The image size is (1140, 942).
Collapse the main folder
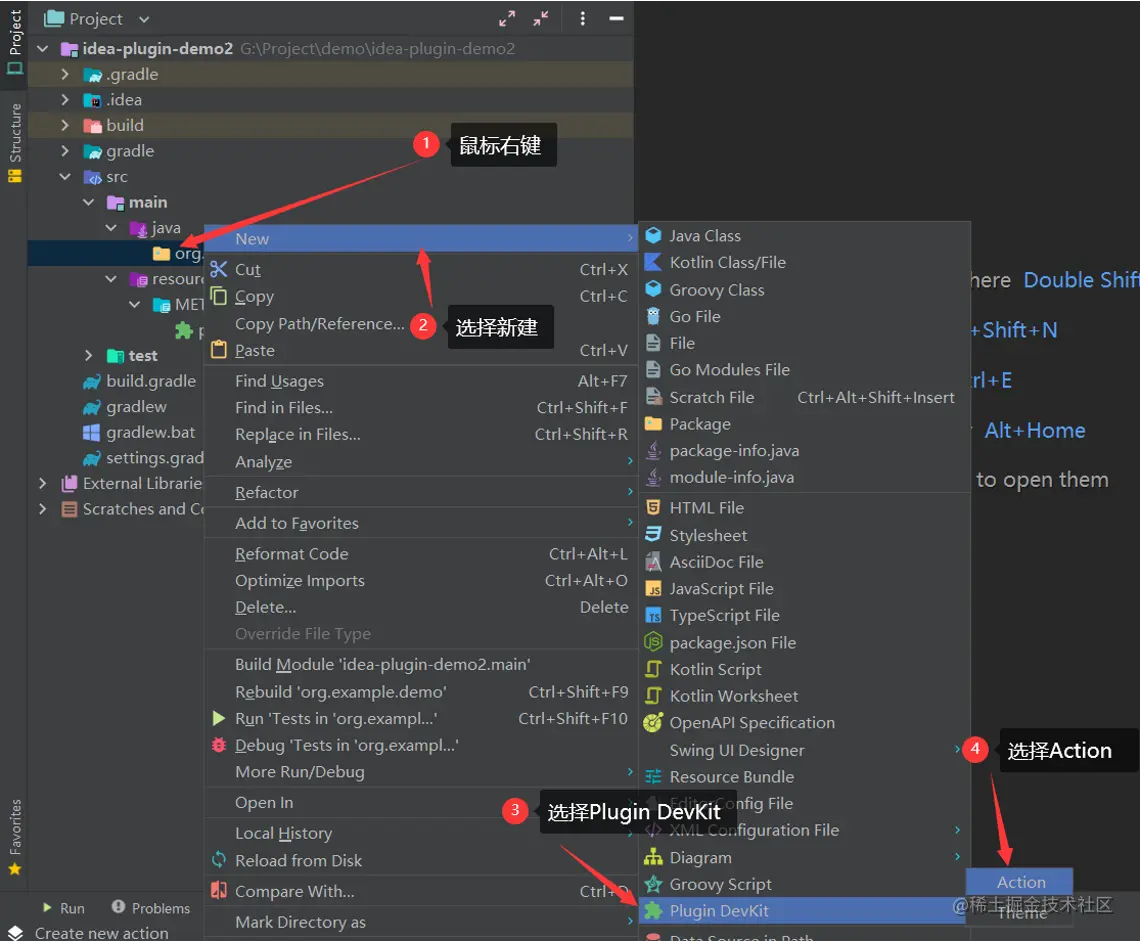(x=89, y=202)
